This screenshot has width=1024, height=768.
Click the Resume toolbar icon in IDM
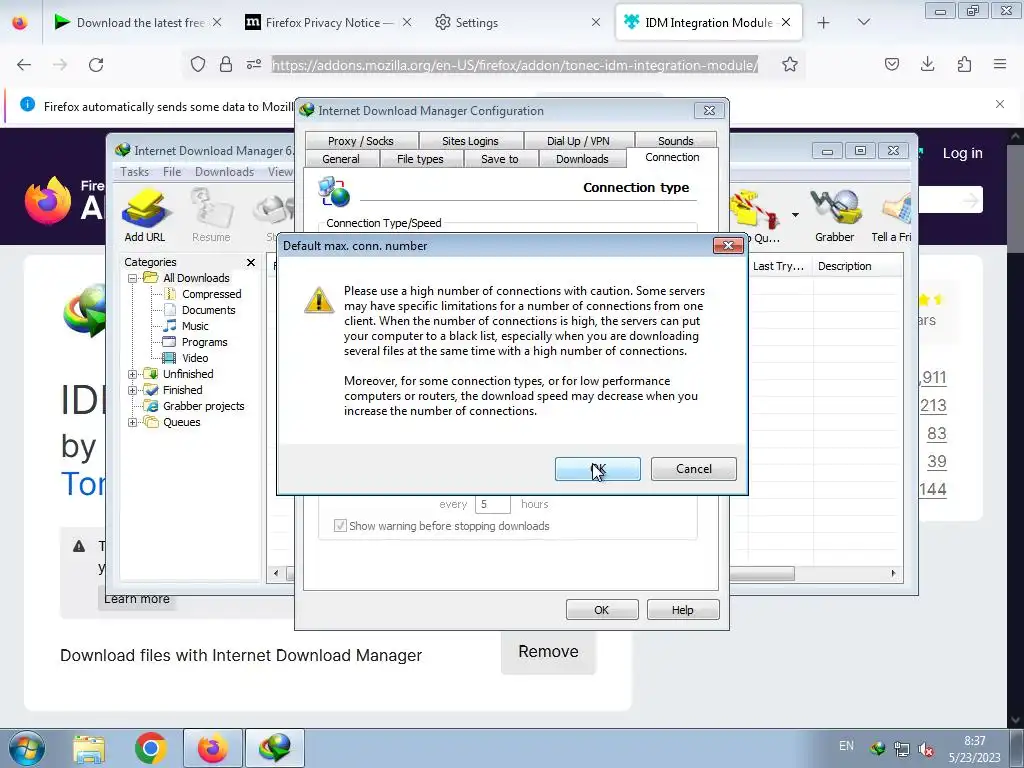coord(211,216)
